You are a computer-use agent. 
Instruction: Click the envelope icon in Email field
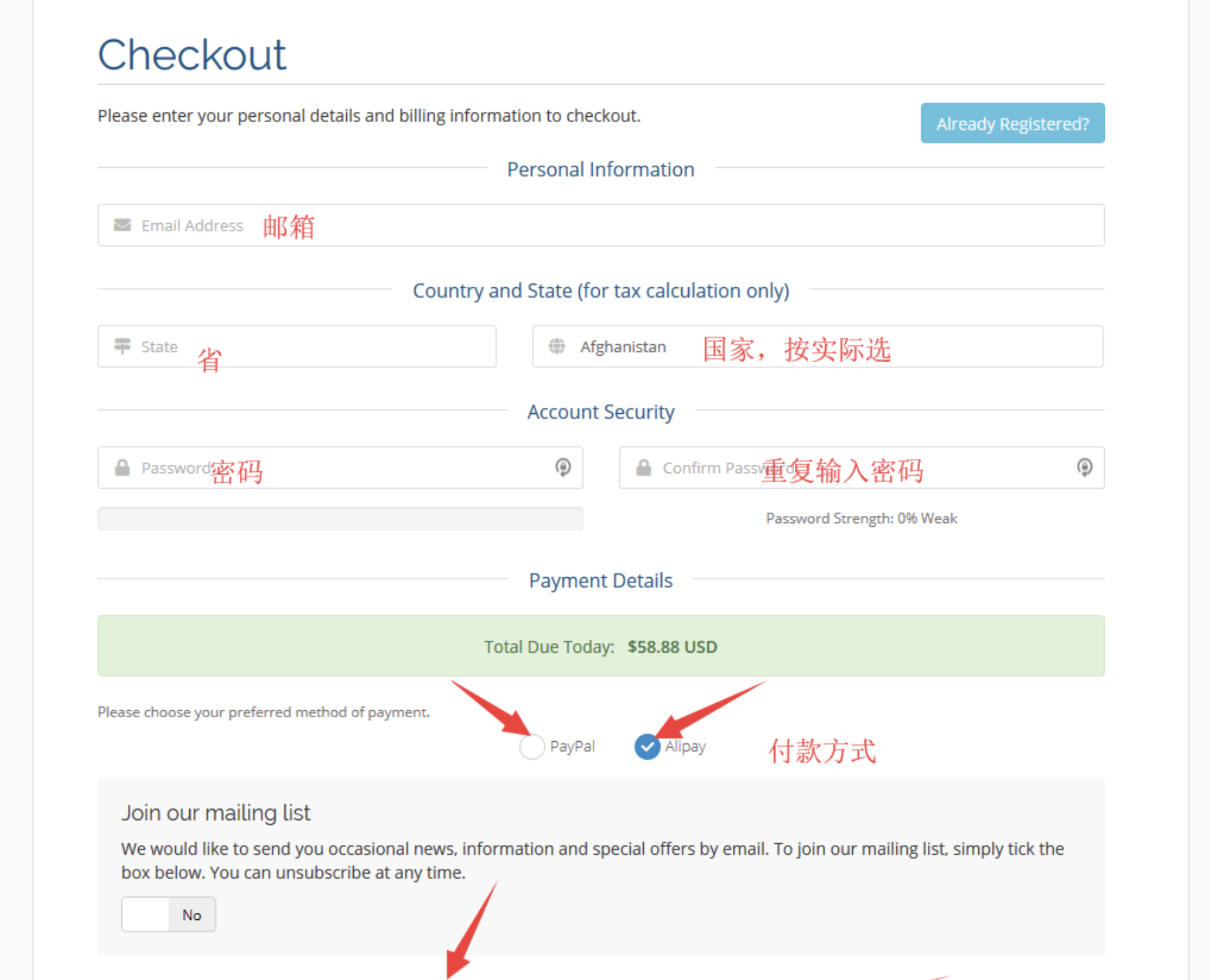[x=122, y=225]
